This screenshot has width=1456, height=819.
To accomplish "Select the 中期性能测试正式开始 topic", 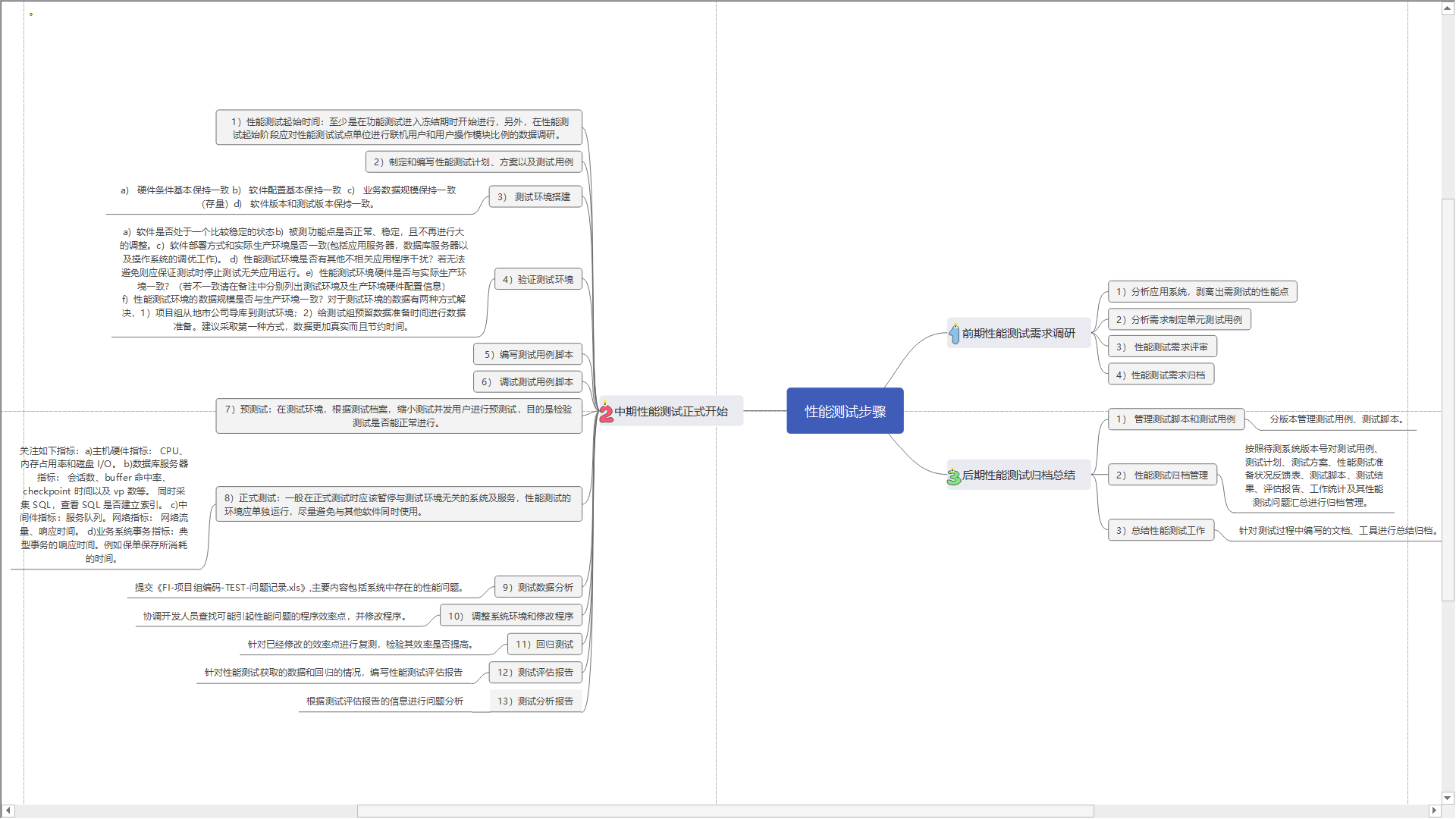I will point(670,412).
